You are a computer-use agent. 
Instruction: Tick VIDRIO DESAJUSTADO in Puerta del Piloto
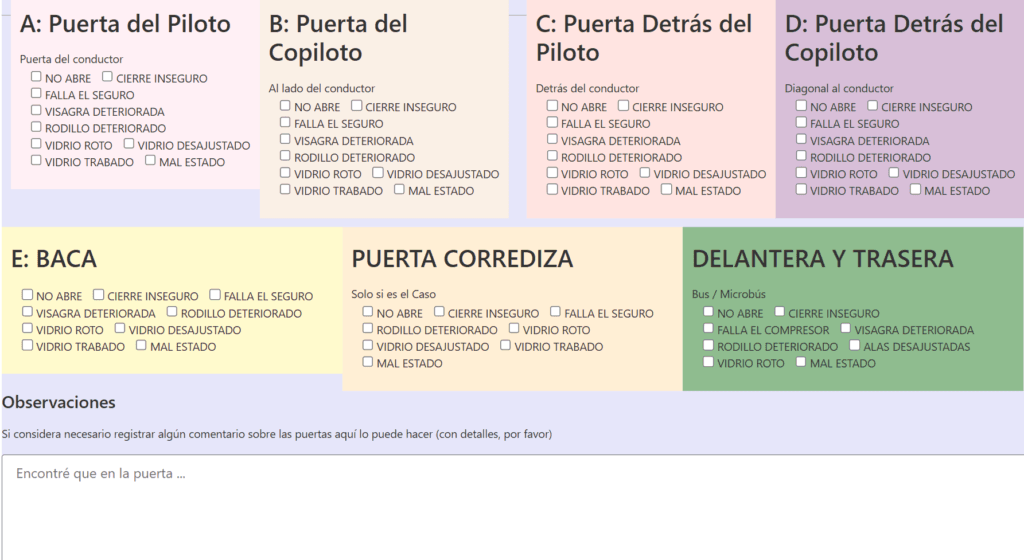click(x=129, y=144)
